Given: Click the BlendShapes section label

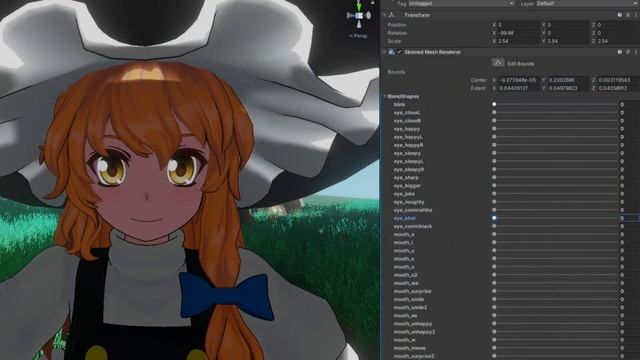Looking at the screenshot, I should pos(403,96).
